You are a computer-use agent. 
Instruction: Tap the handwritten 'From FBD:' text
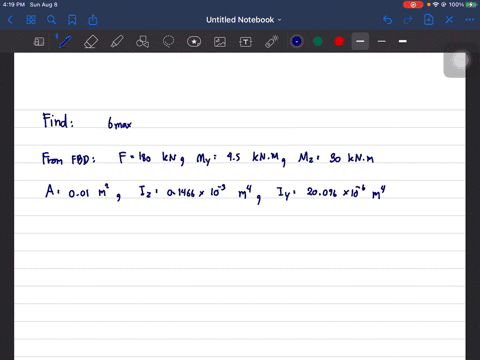[x=68, y=159]
